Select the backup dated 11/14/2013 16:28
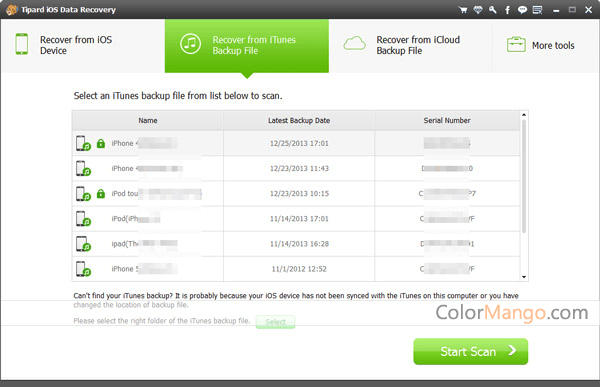This screenshot has height=387, width=600. pyautogui.click(x=296, y=244)
